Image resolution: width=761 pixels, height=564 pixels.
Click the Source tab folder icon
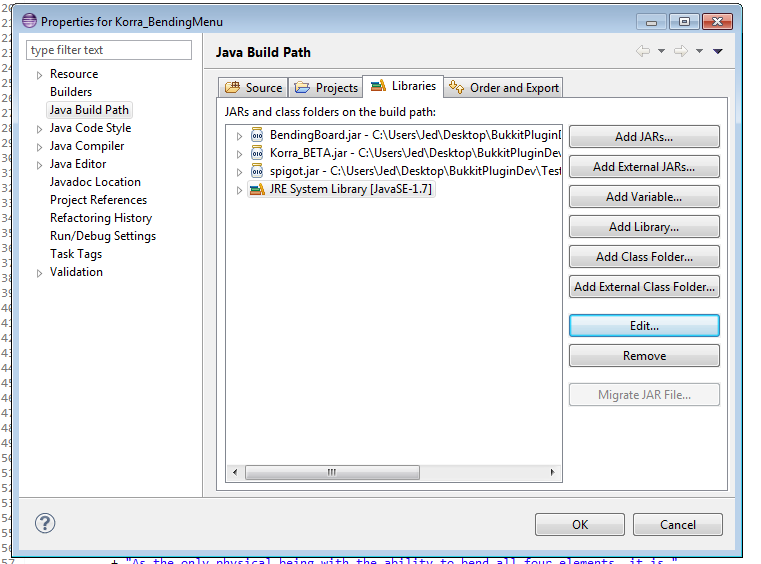pos(232,87)
